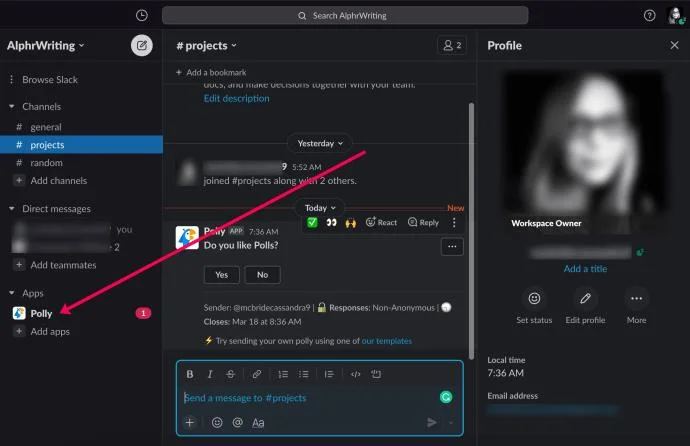Click the responder avatar beside Non-Anonymous
The width and height of the screenshot is (690, 446).
[x=446, y=307]
